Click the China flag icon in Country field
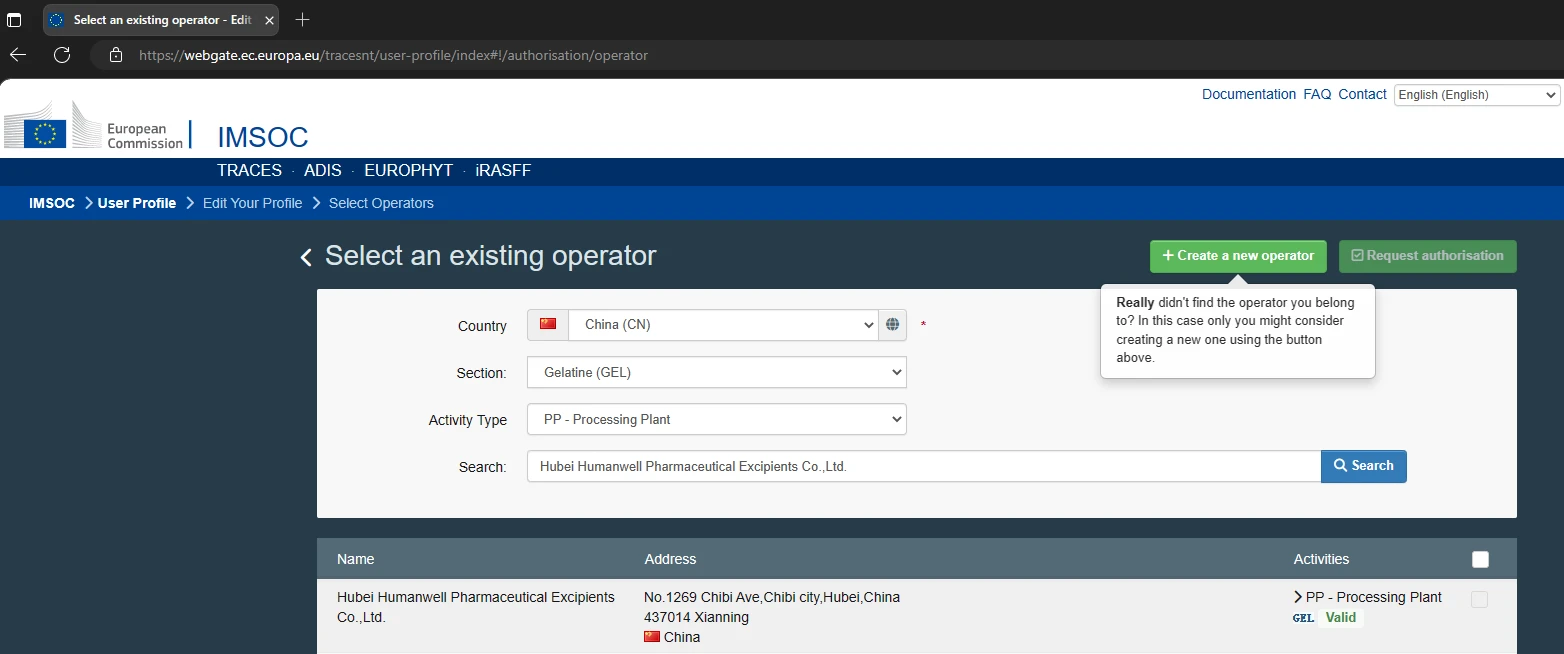The image size is (1564, 654). pyautogui.click(x=547, y=324)
